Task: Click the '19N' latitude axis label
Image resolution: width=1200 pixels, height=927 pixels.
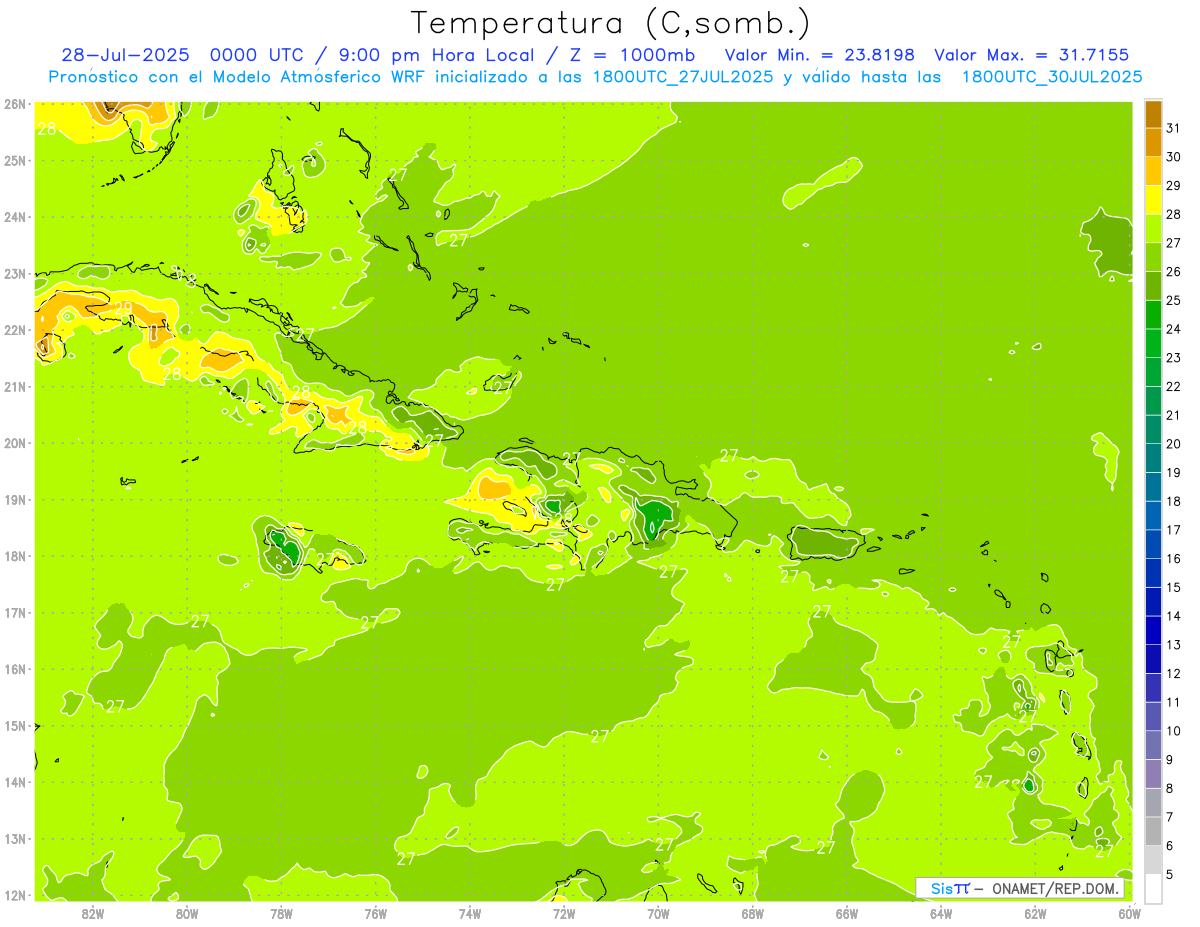Action: (14, 499)
